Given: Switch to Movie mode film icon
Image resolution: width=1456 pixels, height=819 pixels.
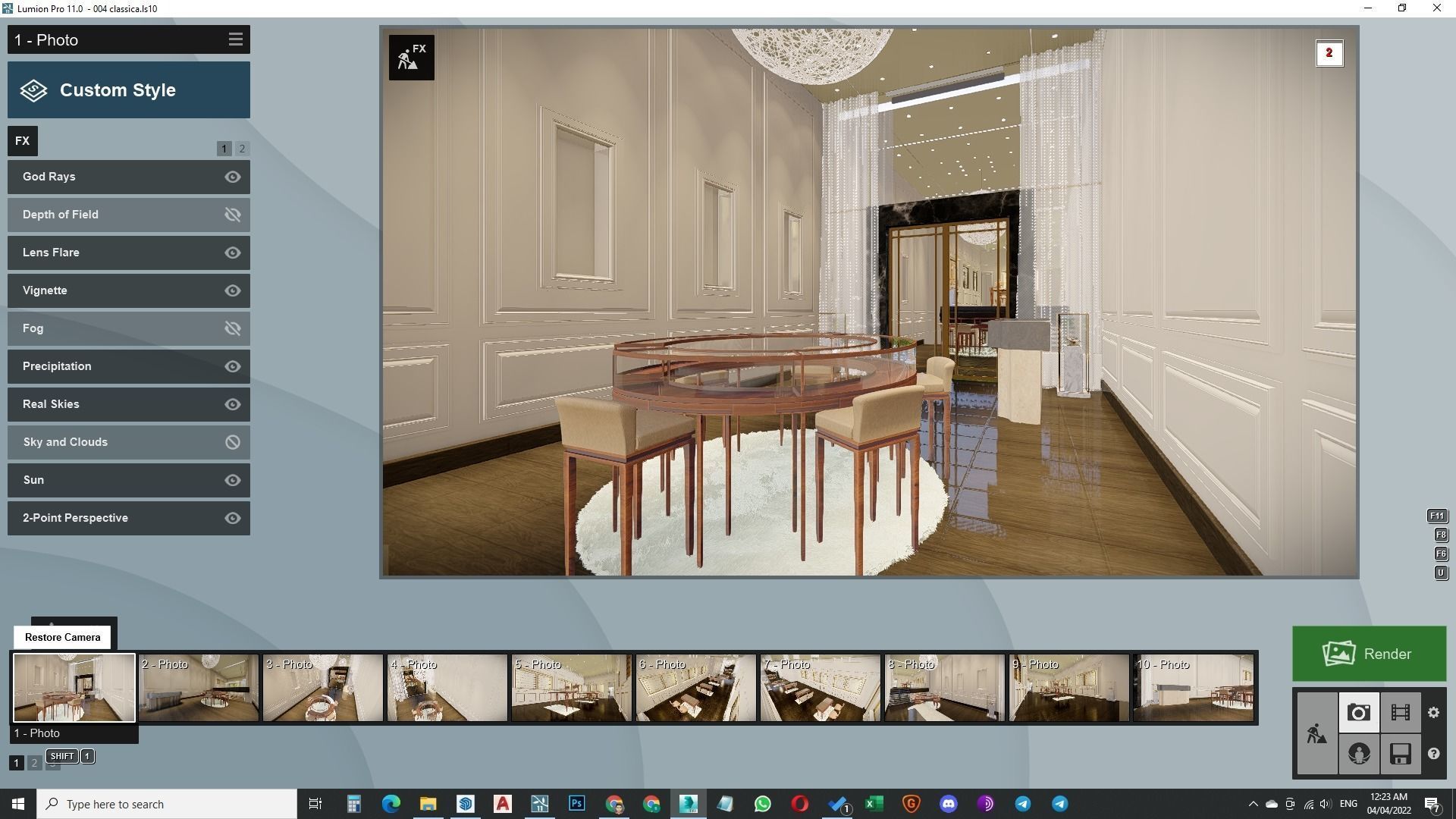Looking at the screenshot, I should coord(1400,713).
